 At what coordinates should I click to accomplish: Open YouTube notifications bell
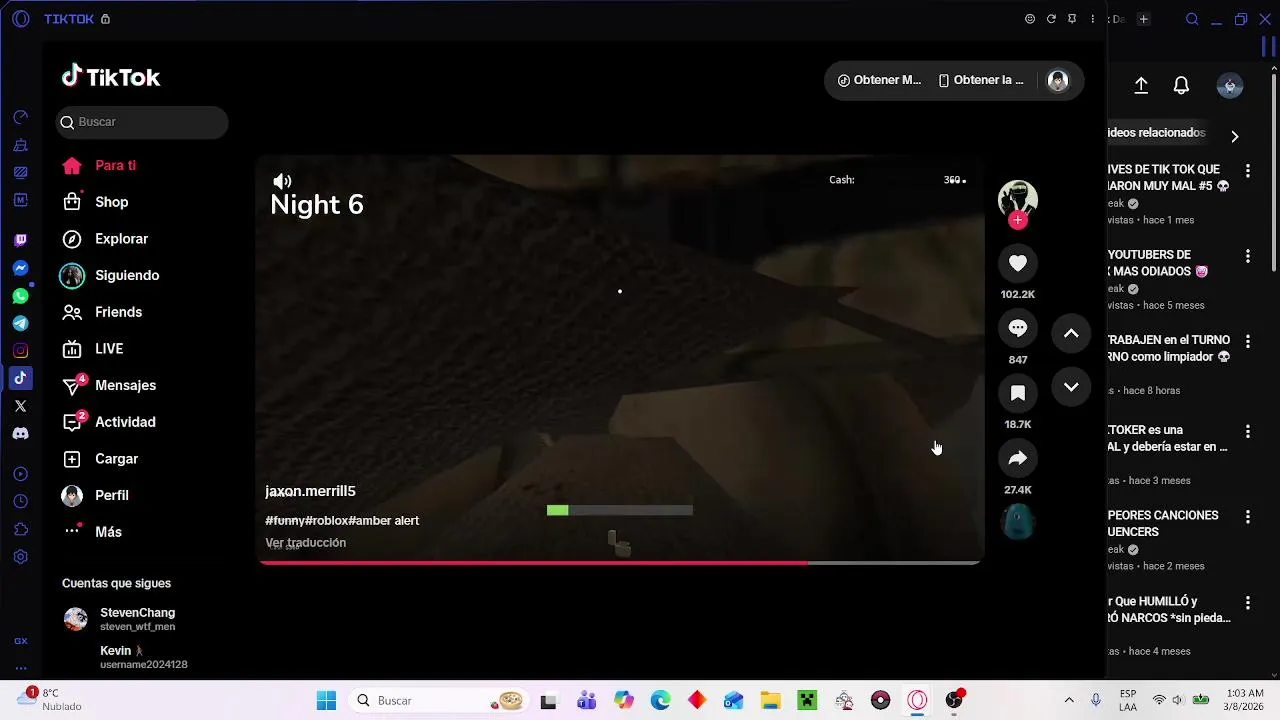[1181, 86]
